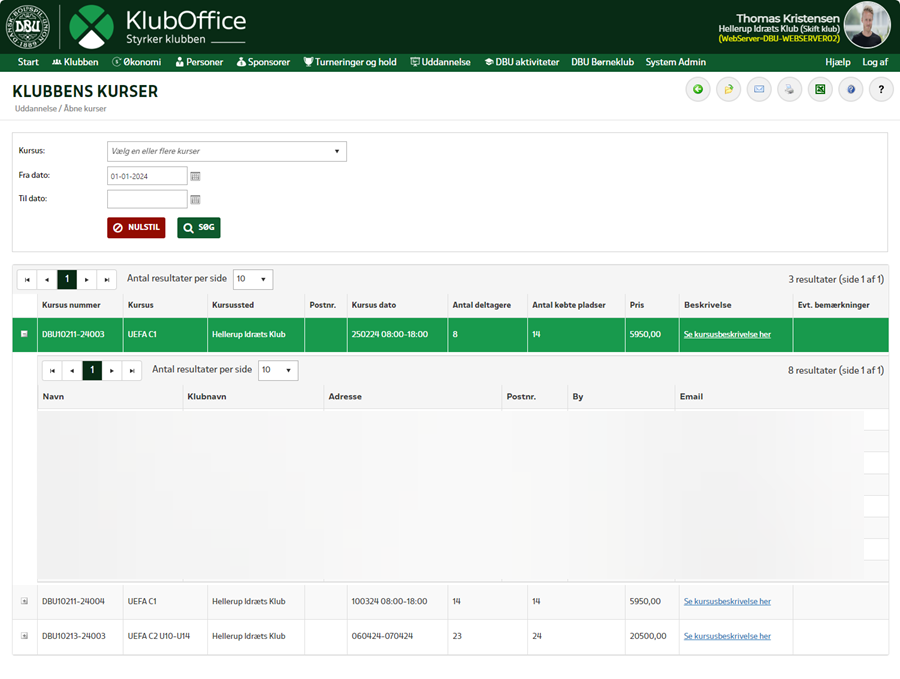This screenshot has height=679, width=900.
Task: Open course list results per page dropdown
Action: (253, 279)
